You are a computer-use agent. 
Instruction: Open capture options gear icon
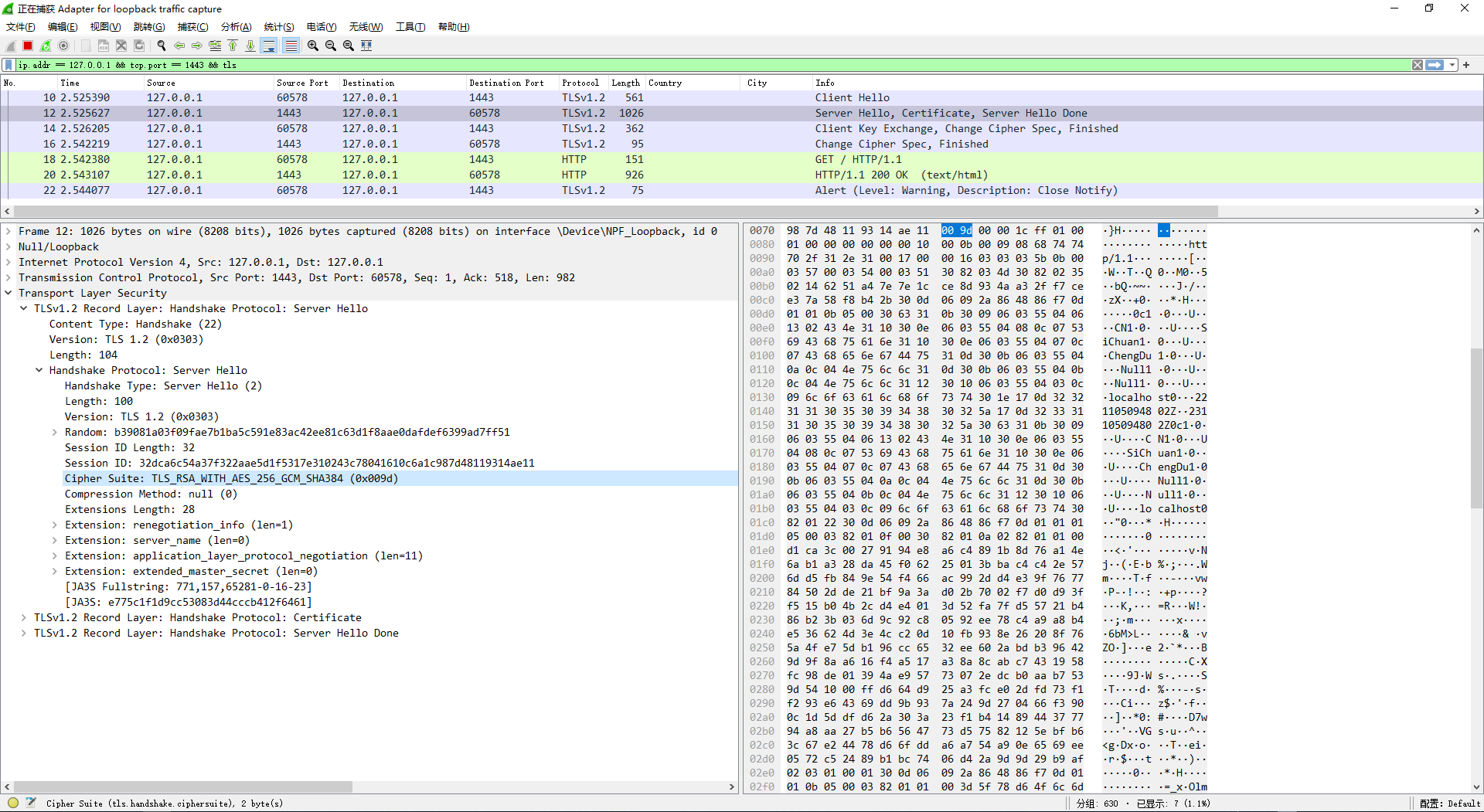pyautogui.click(x=63, y=46)
